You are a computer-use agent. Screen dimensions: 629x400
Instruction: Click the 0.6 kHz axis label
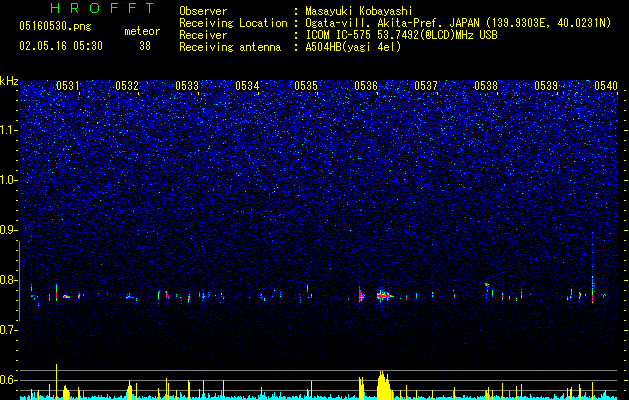(9, 380)
